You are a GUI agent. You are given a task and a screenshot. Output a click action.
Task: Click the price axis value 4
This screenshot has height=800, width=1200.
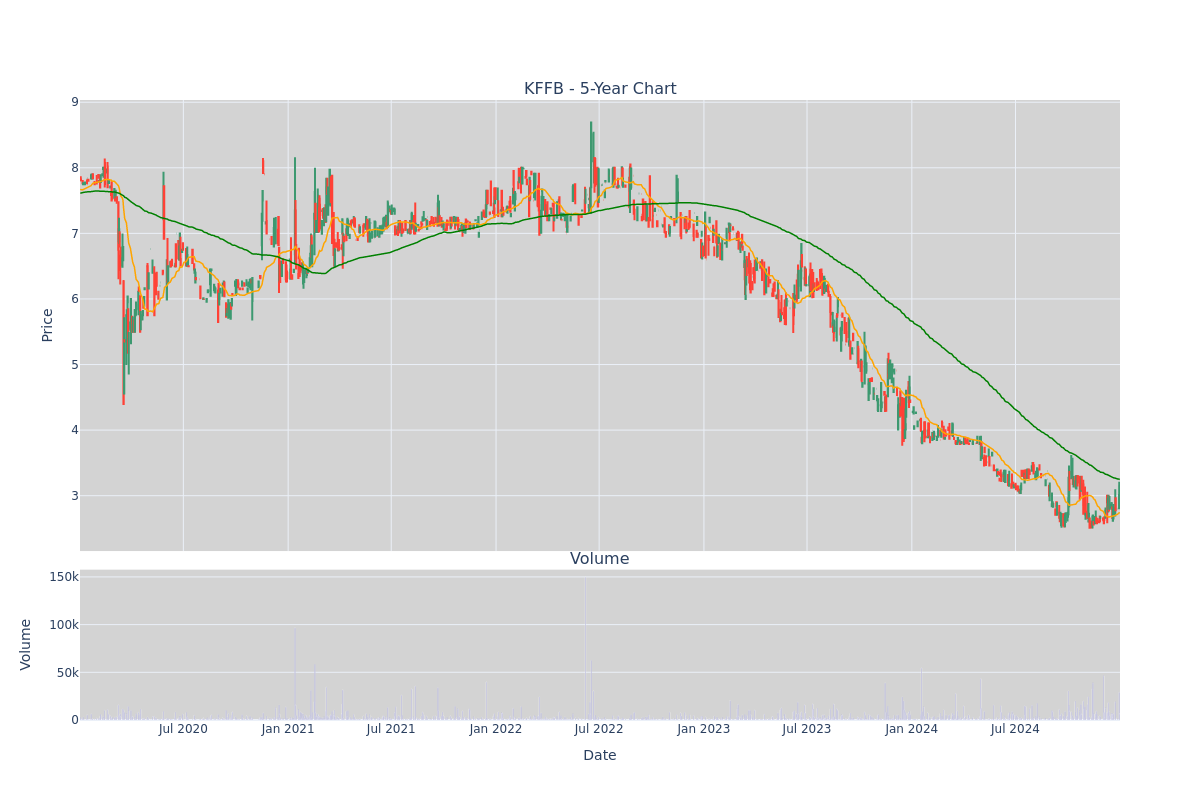(74, 430)
